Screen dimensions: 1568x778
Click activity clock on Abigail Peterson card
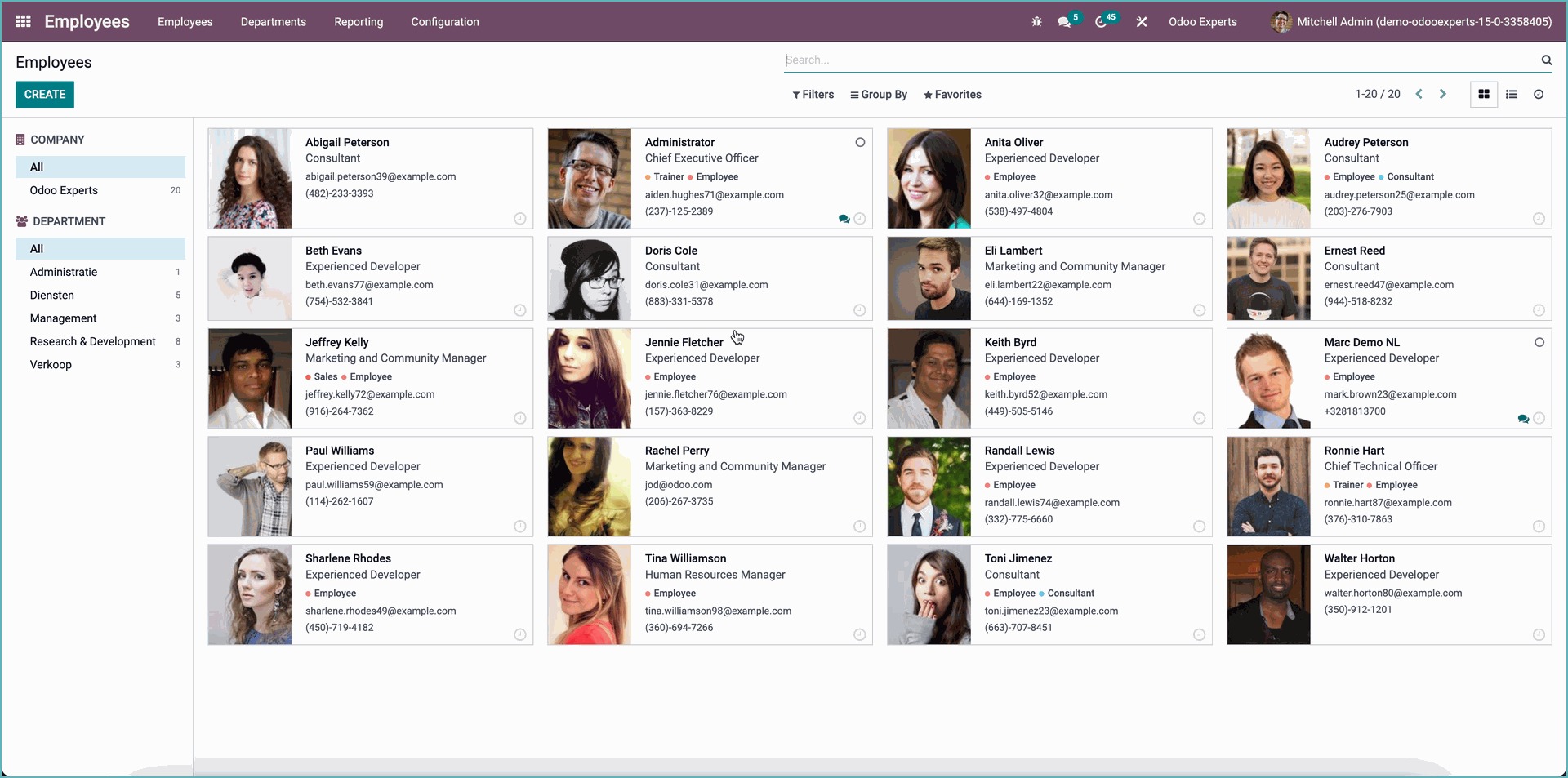coord(520,219)
